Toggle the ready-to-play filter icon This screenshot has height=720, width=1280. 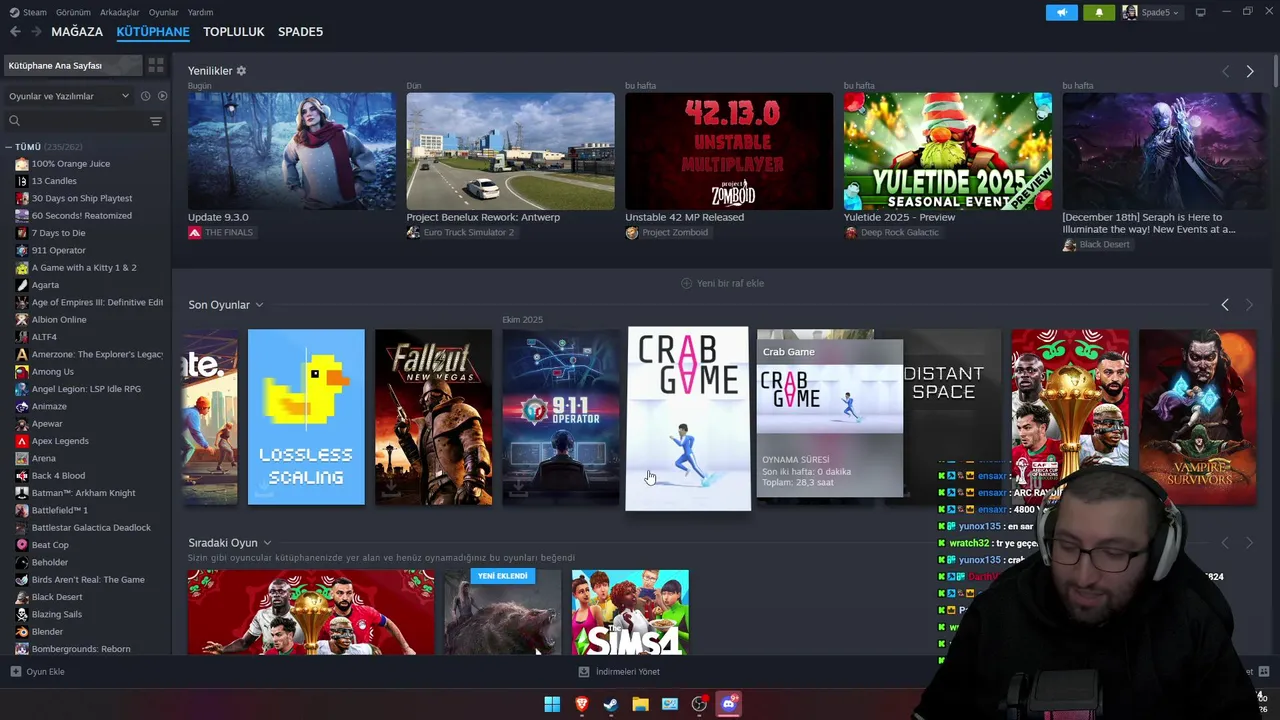(x=163, y=96)
